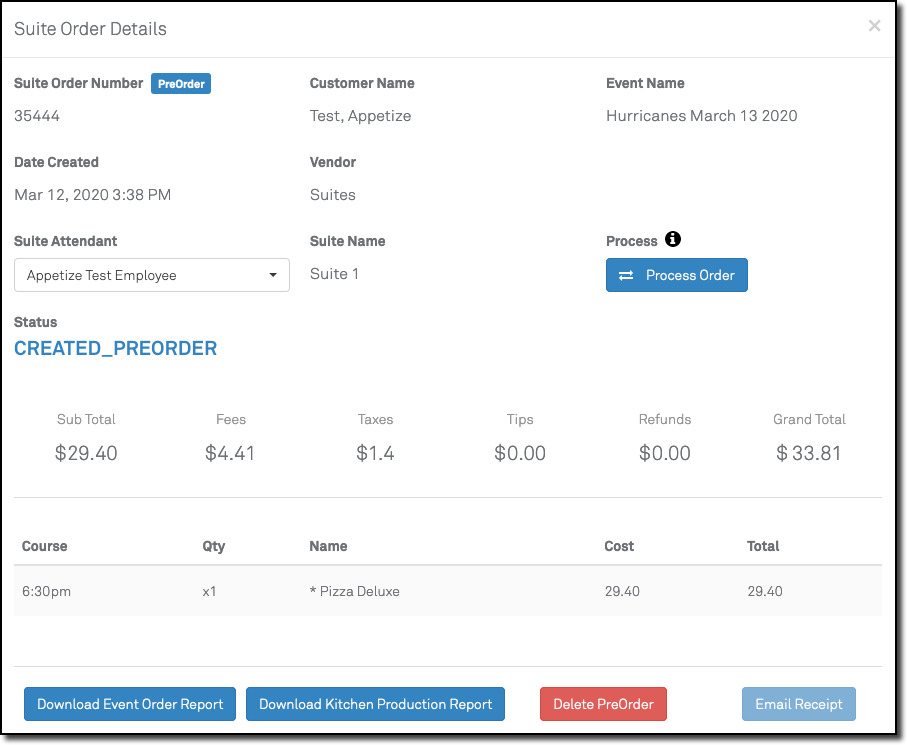907x745 pixels.
Task: Click the Qty column header
Action: (x=213, y=546)
